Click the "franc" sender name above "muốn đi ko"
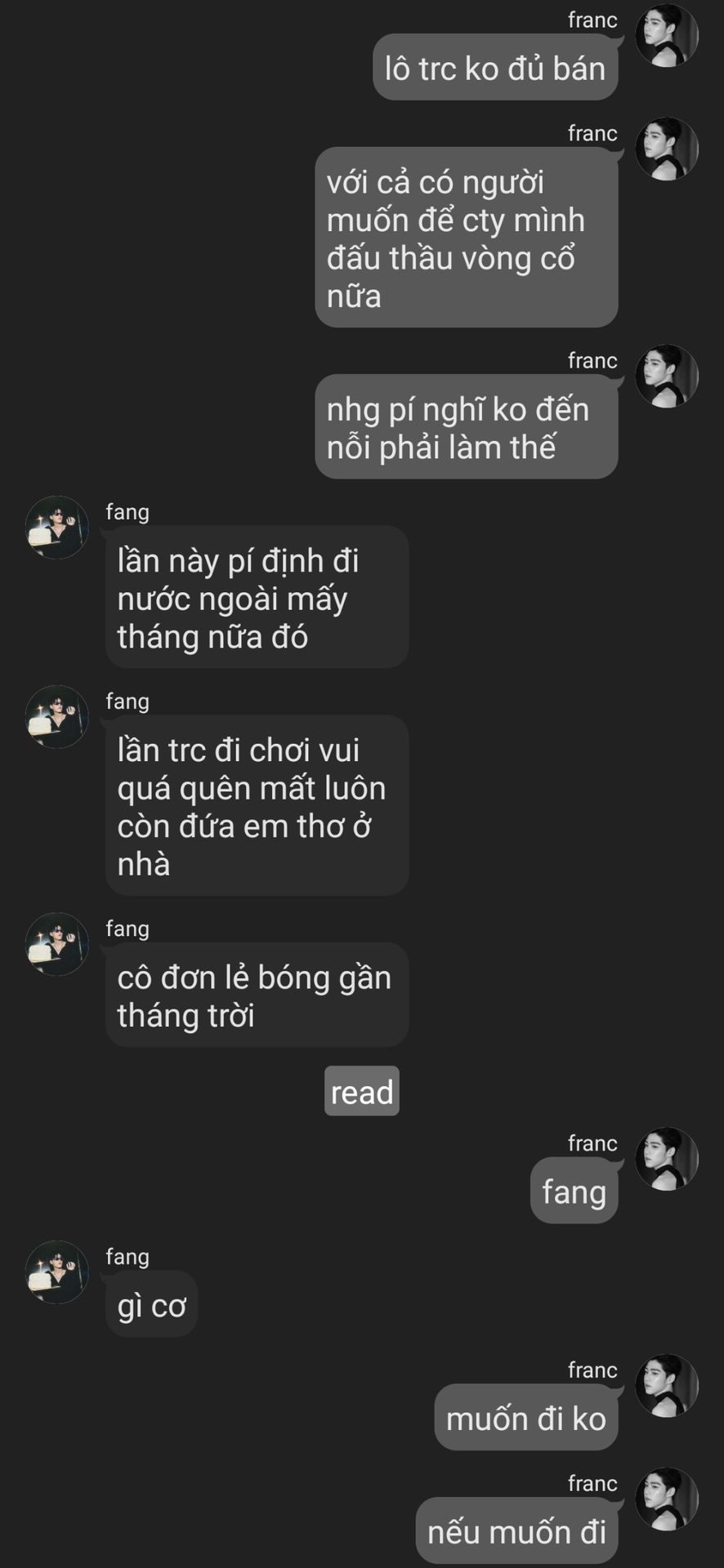This screenshot has width=724, height=1568. point(592,1370)
